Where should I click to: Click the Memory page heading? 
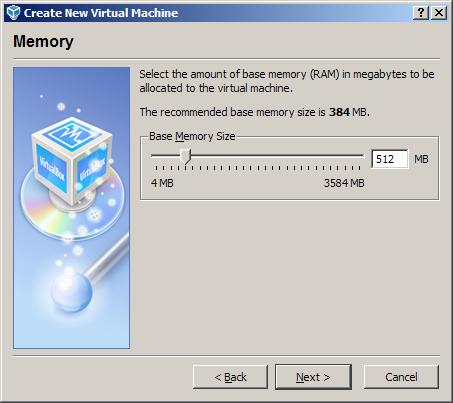point(43,42)
